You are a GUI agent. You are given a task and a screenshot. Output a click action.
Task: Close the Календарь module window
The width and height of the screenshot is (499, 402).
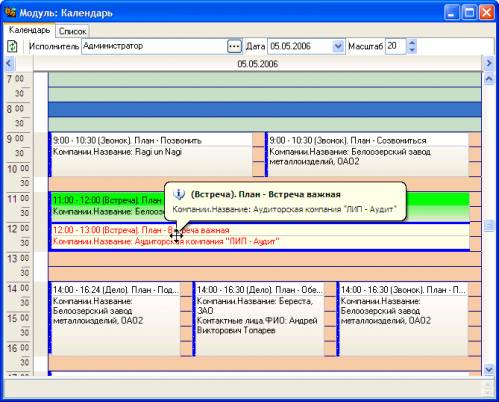tap(487, 13)
